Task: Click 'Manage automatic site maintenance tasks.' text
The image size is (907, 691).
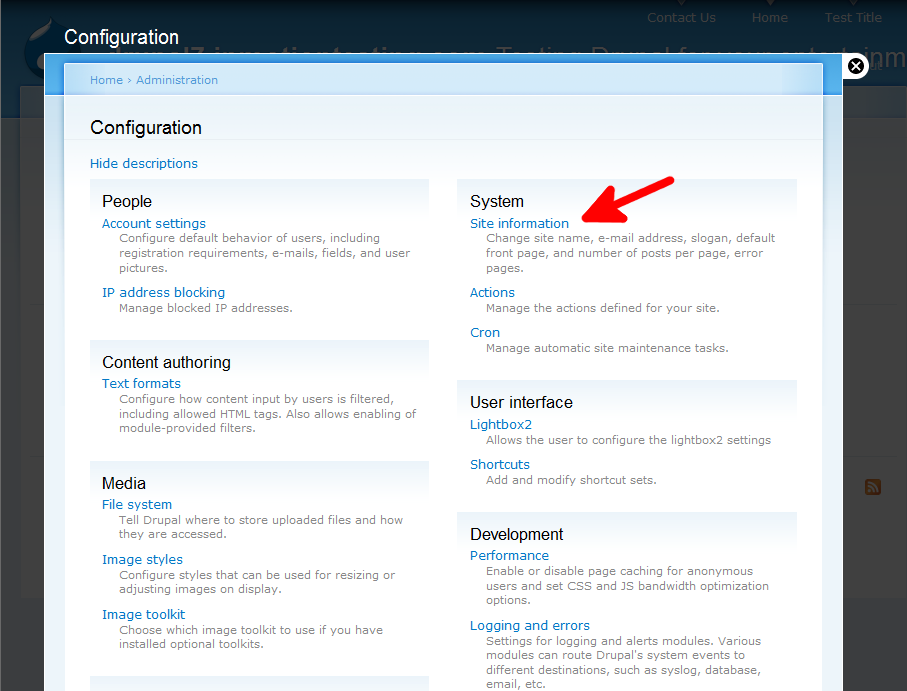Action: (x=607, y=348)
